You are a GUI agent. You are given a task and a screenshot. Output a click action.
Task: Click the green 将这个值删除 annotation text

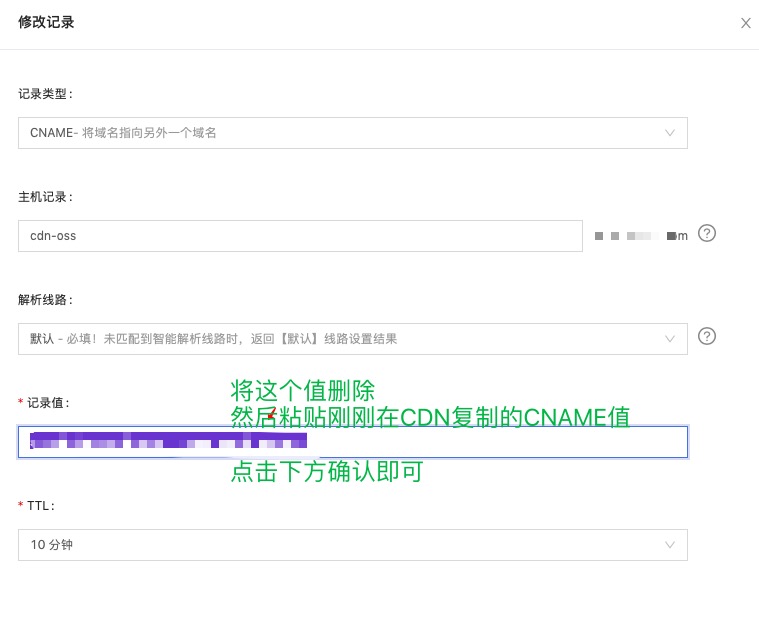click(x=303, y=390)
